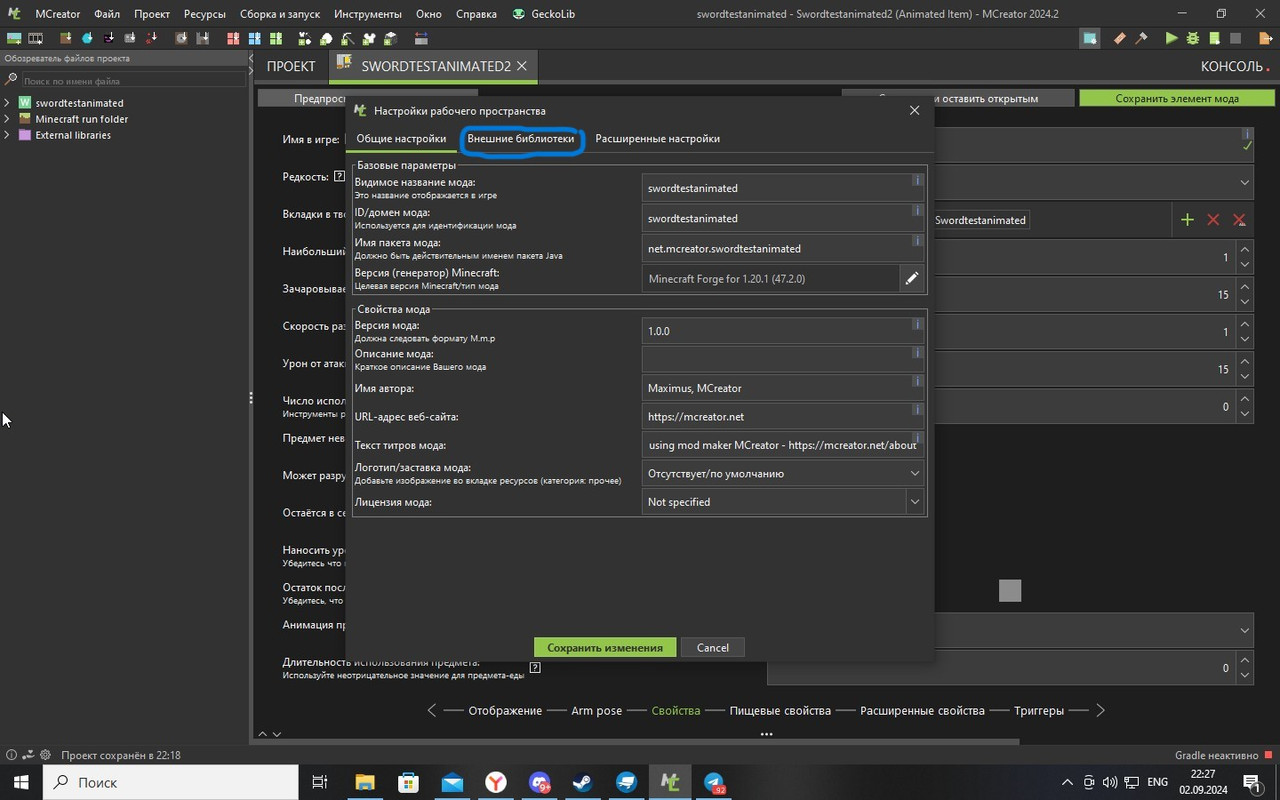
Task: Switch to the ПРОЕКТ tab
Action: click(291, 66)
